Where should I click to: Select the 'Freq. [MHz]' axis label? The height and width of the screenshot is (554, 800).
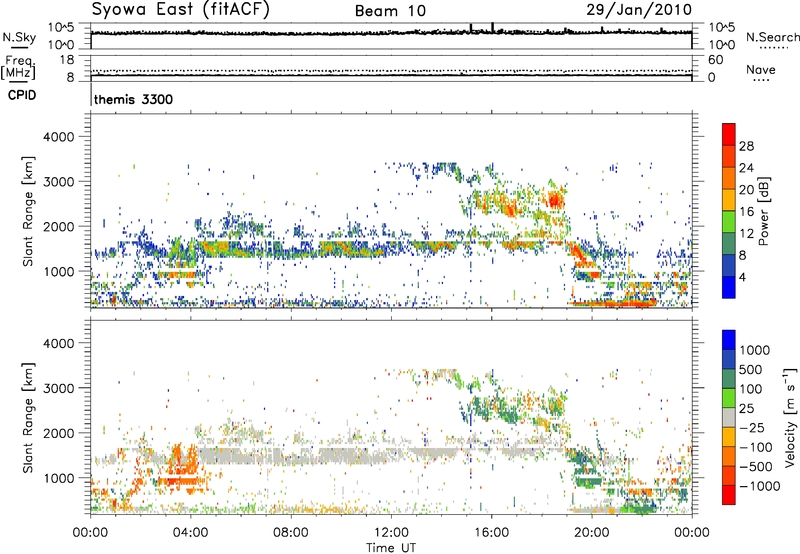pyautogui.click(x=18, y=67)
